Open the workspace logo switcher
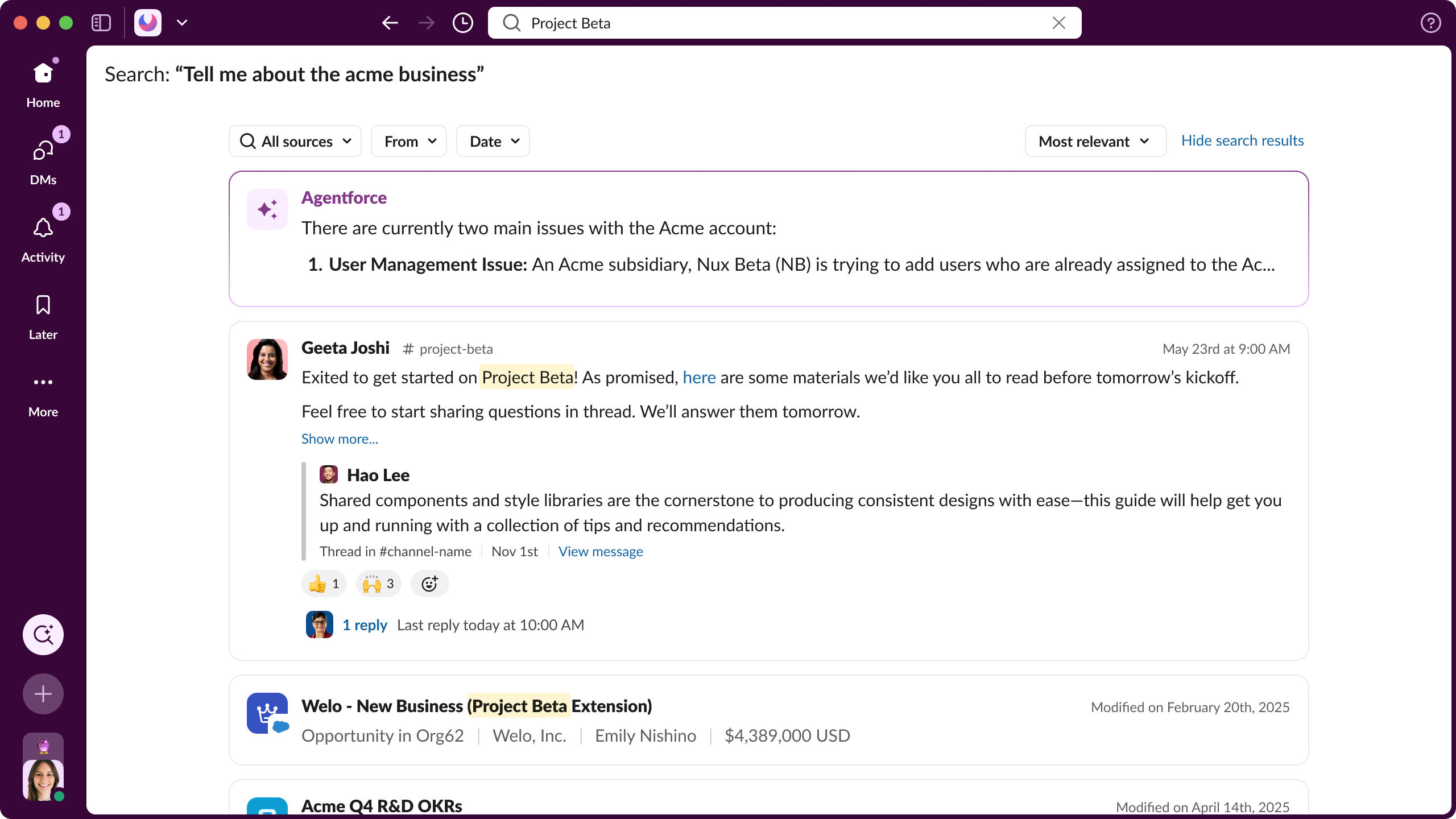Screen dimensions: 1456x819 click(x=148, y=23)
